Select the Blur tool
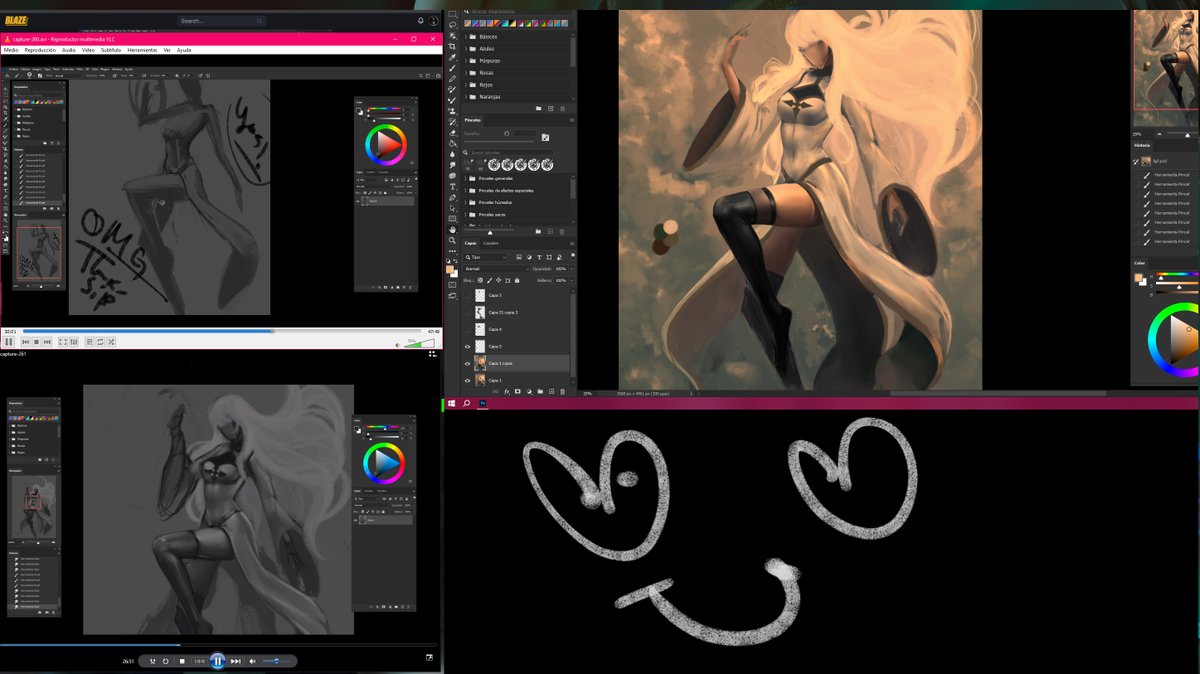Viewport: 1200px width, 674px height. 452,154
